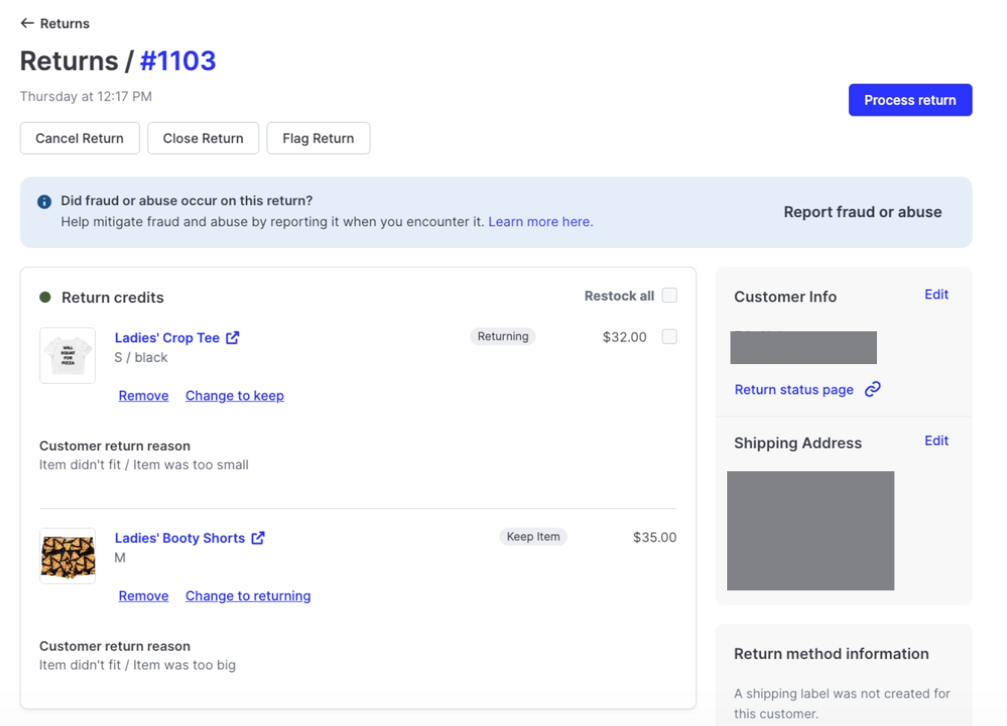
Task: Open order number #1103 link
Action: (x=177, y=61)
